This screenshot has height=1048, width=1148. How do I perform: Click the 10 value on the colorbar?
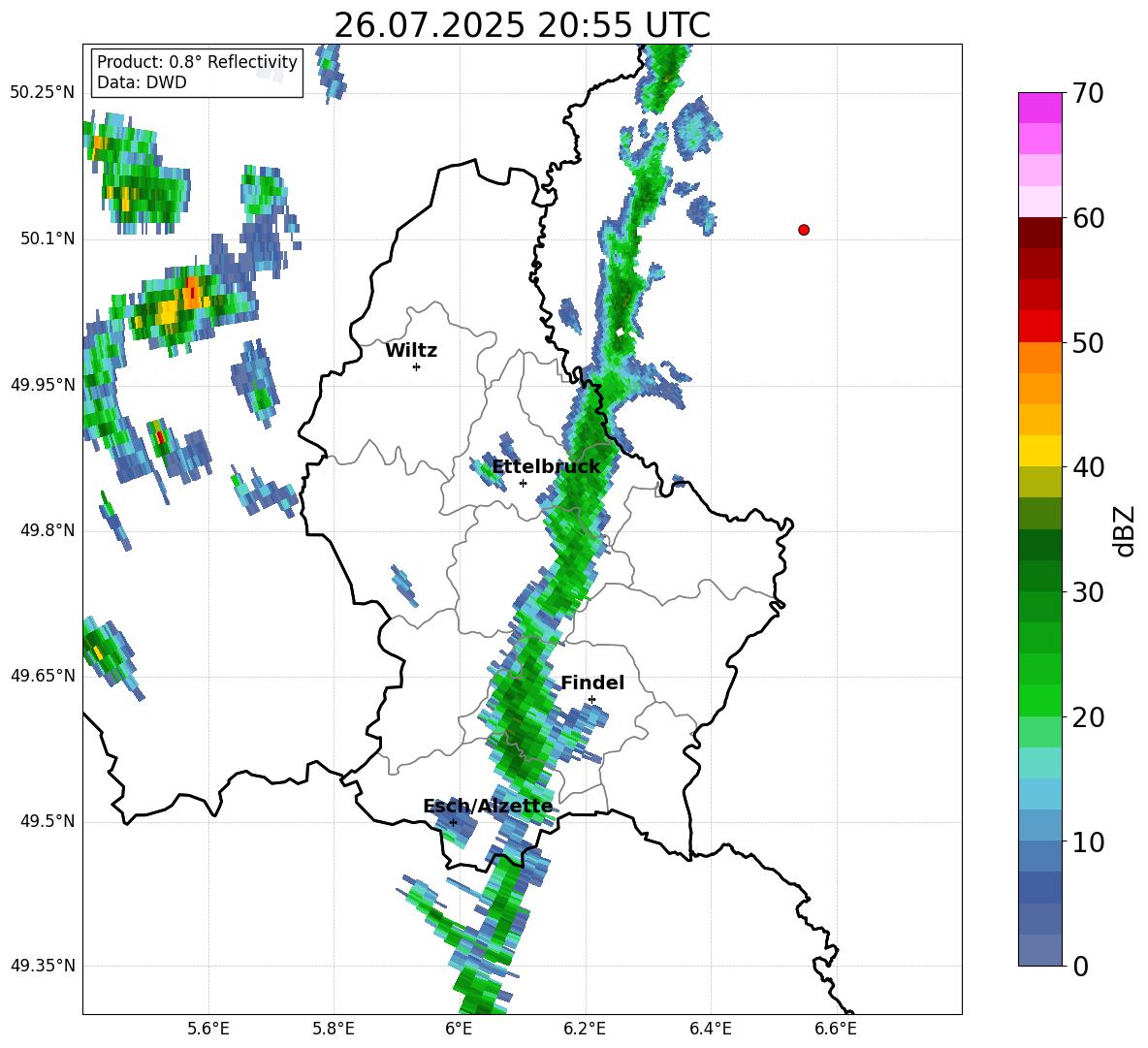[1087, 842]
